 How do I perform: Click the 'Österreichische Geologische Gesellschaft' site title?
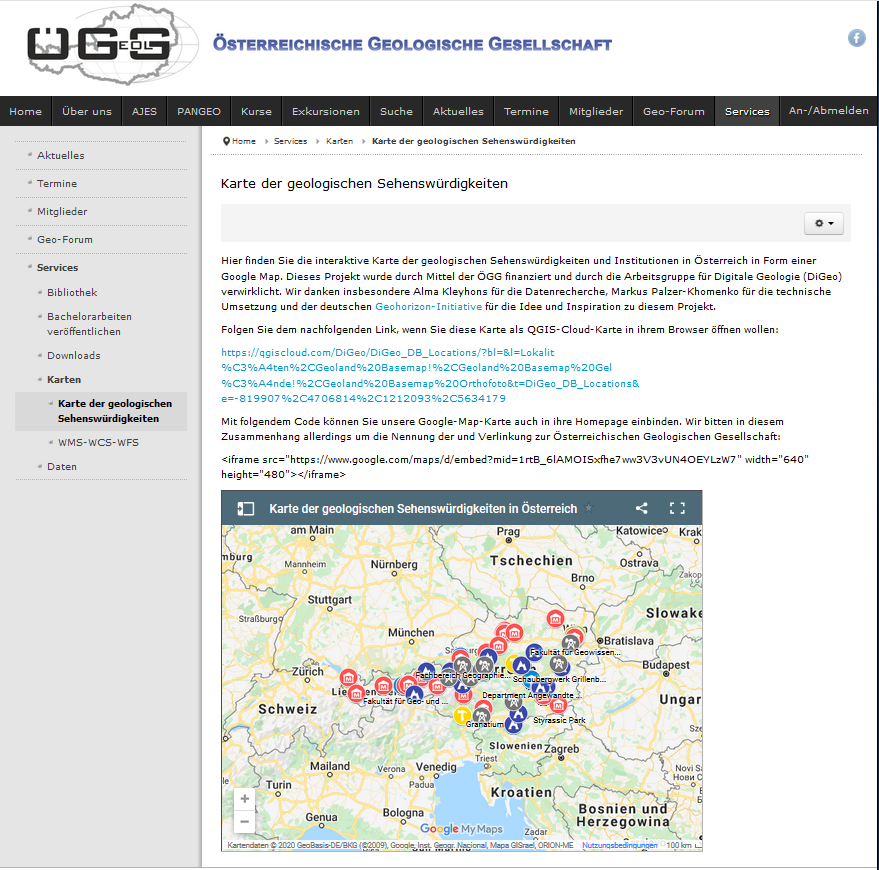(x=412, y=44)
